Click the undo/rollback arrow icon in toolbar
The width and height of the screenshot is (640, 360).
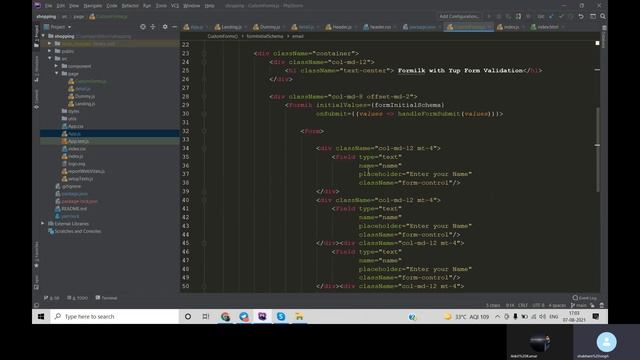(580, 16)
